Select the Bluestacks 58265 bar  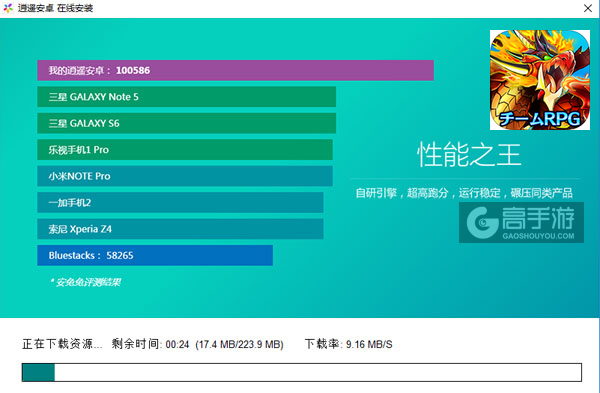point(155,255)
